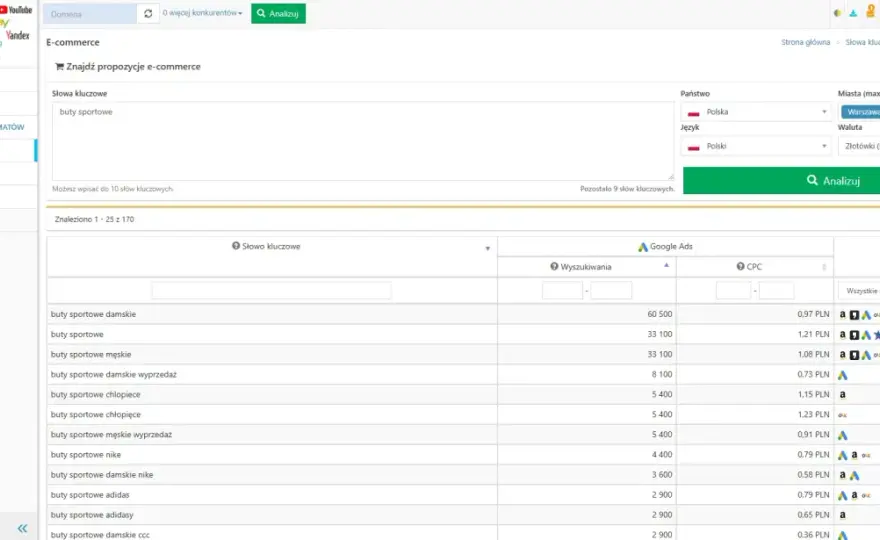Select keyword buty sportowe adidasy

(x=92, y=515)
